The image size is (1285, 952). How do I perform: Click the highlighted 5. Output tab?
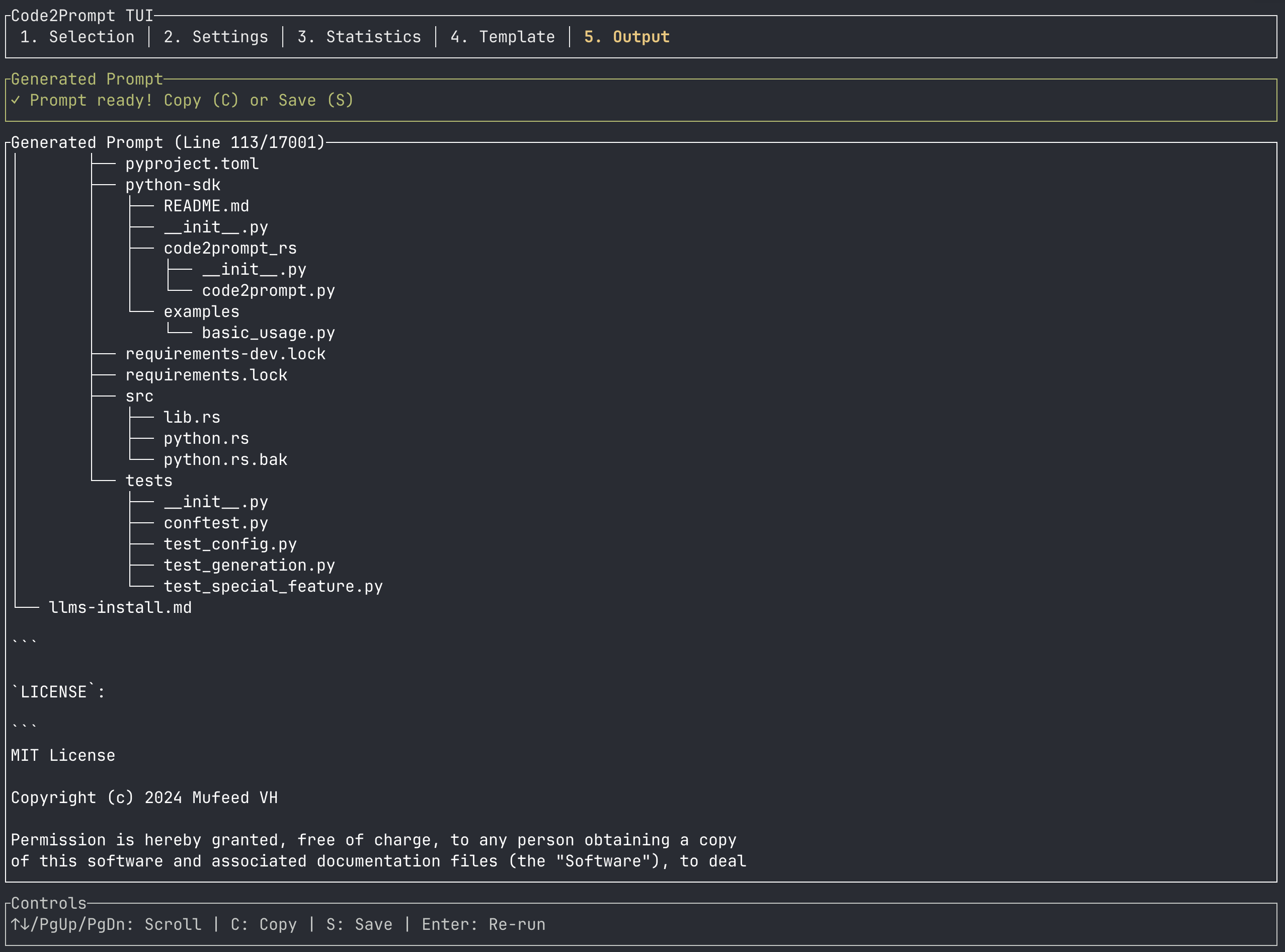[627, 37]
